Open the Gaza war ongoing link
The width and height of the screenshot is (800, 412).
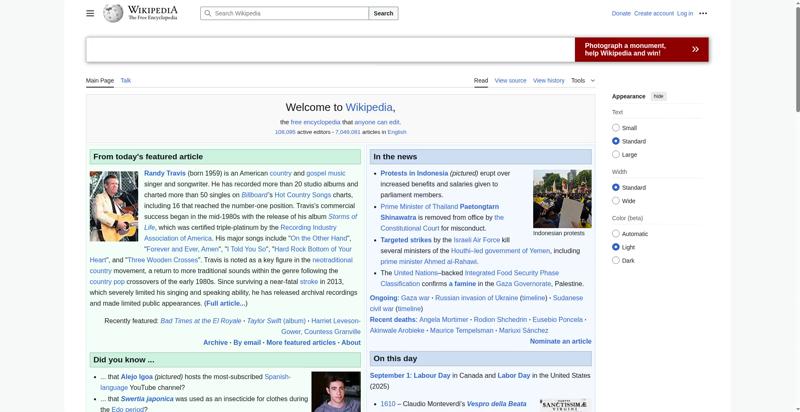(x=415, y=298)
